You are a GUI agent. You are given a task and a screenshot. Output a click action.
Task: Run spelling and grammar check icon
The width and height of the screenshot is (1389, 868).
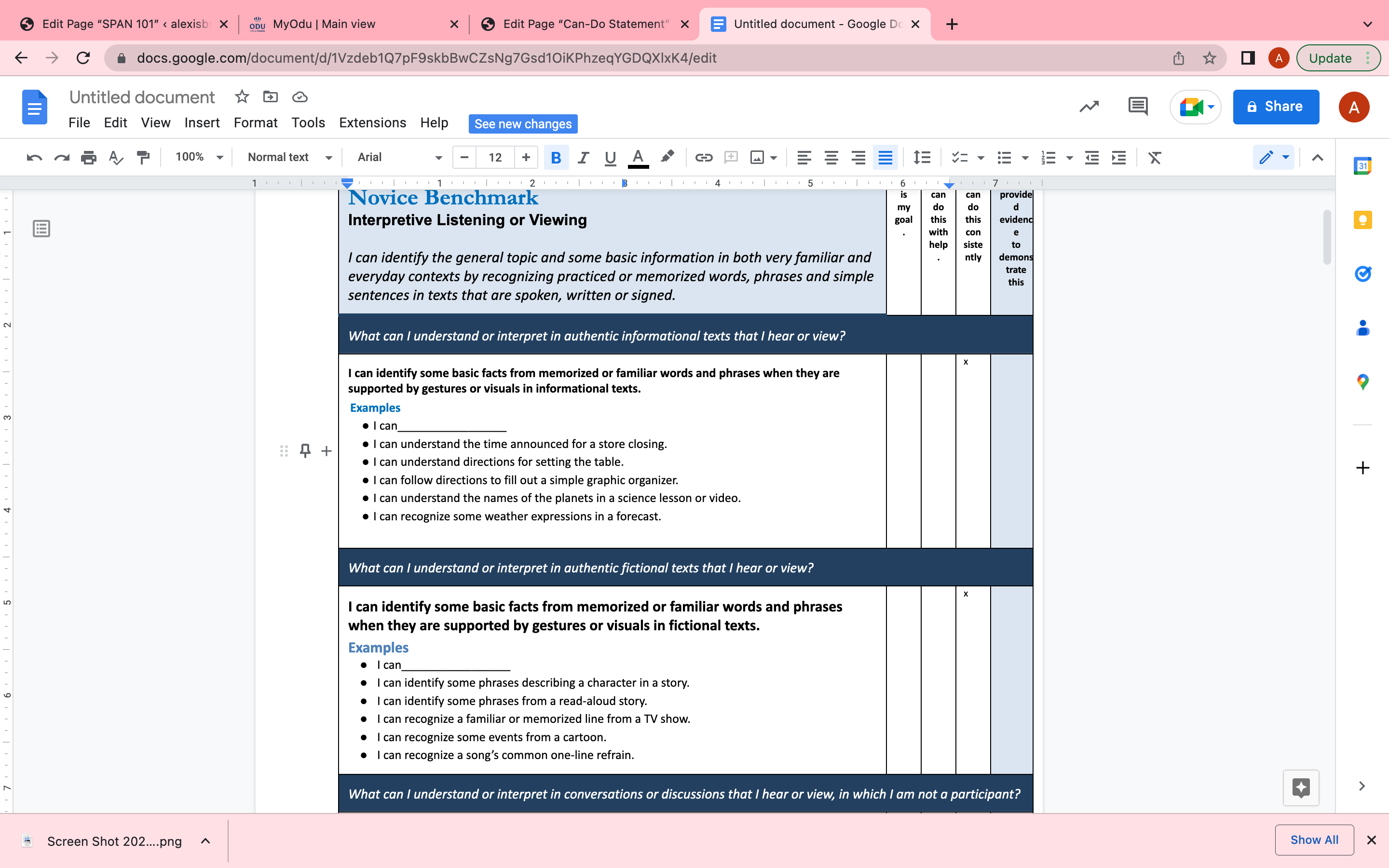coord(115,157)
